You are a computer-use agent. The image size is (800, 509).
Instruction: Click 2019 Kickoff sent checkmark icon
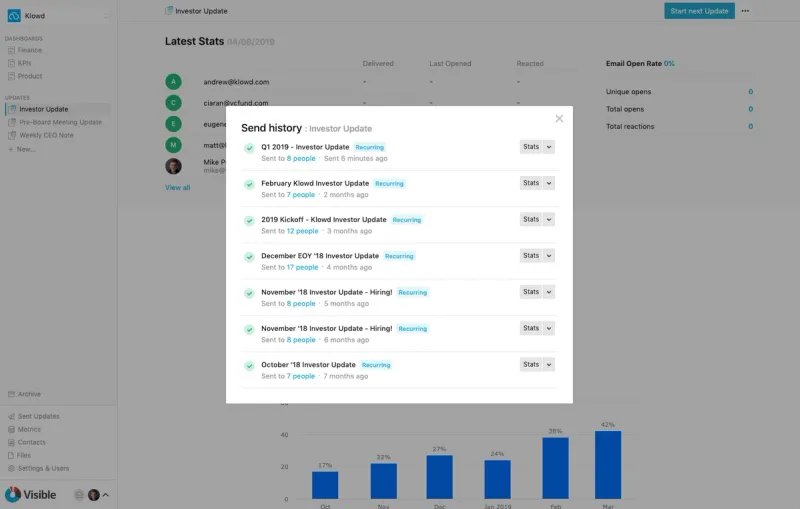tap(249, 220)
